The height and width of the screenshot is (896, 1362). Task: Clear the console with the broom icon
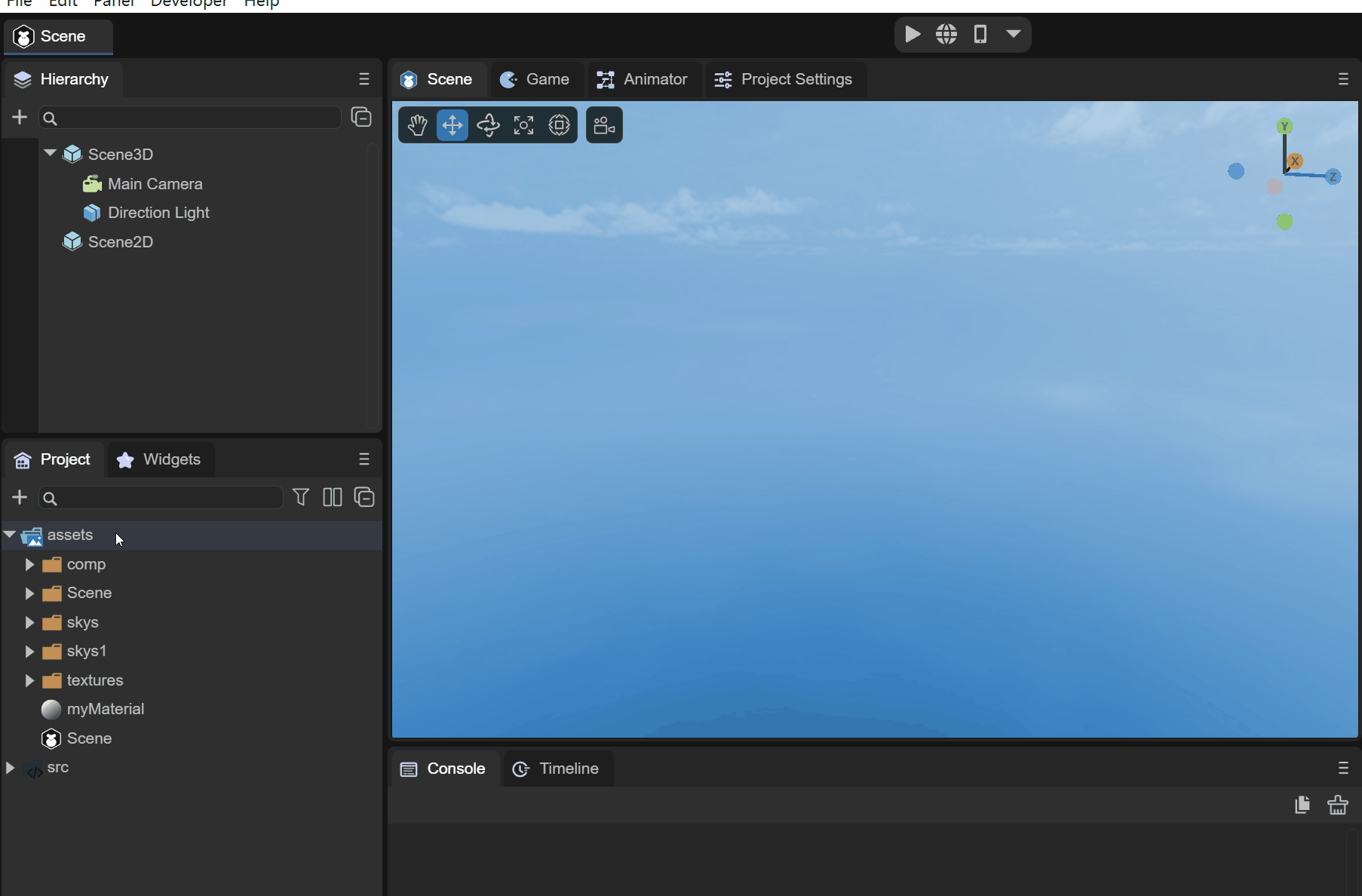coord(1338,805)
